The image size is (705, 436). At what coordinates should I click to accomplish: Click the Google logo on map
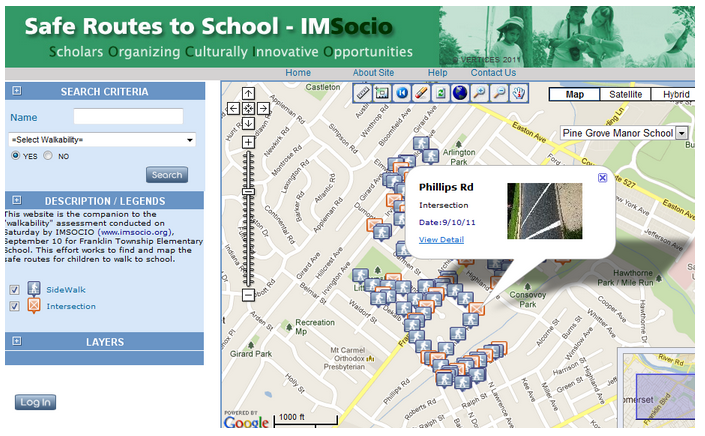(x=246, y=422)
